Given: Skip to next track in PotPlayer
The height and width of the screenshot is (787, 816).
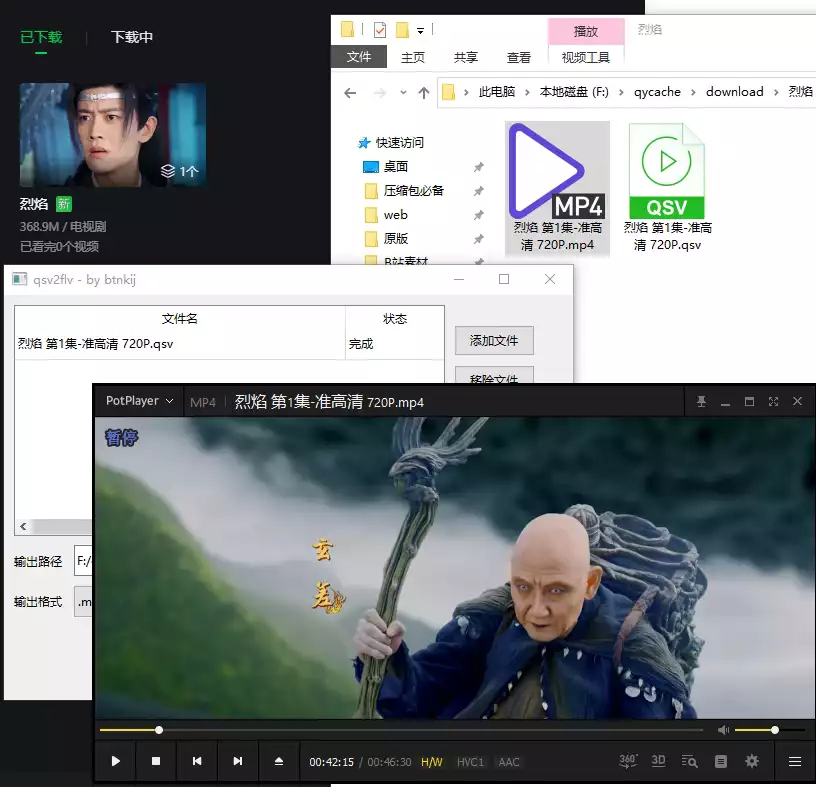Looking at the screenshot, I should click(x=237, y=761).
